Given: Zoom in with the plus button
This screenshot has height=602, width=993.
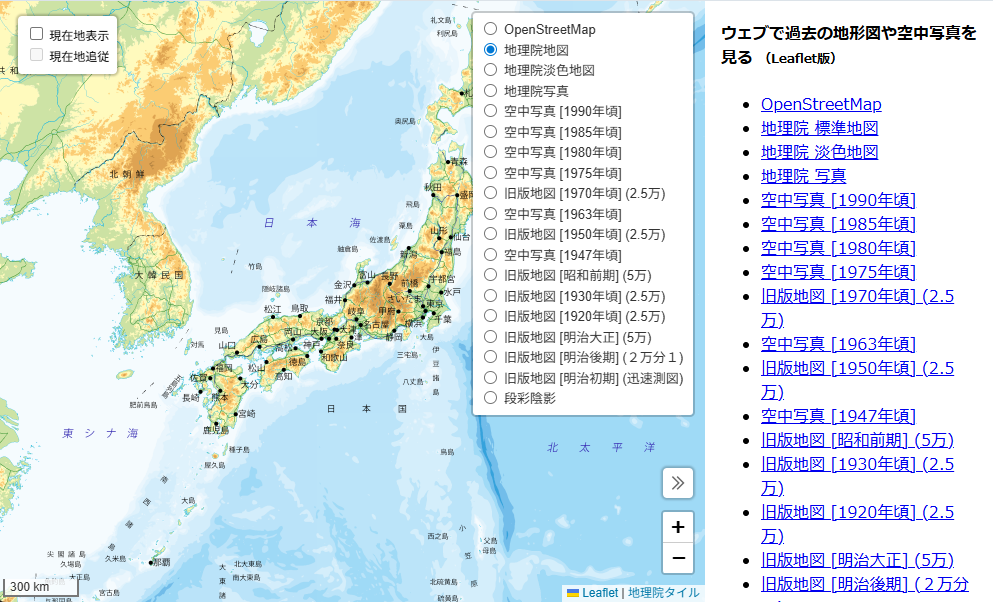Looking at the screenshot, I should click(678, 527).
